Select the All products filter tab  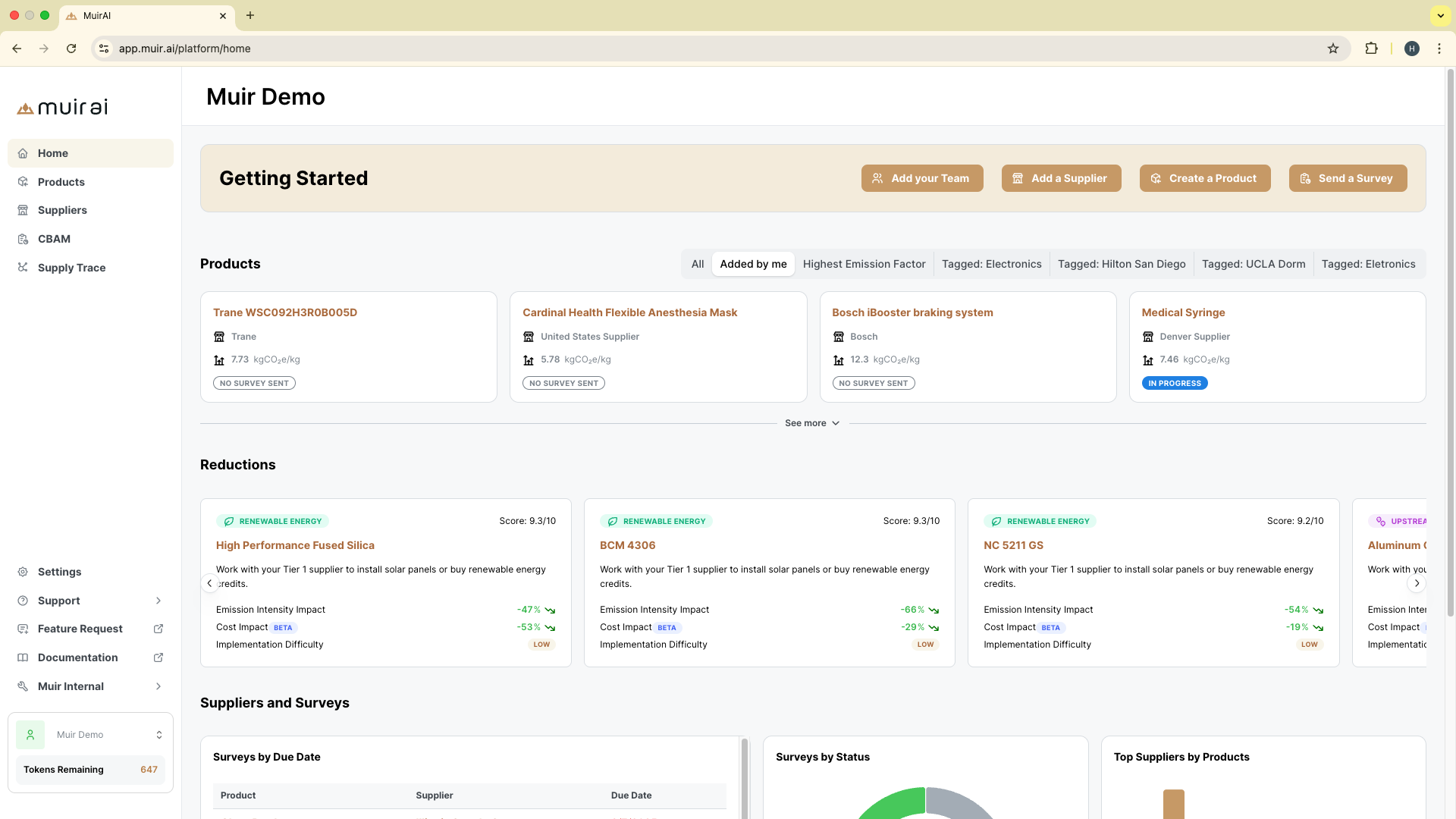[x=697, y=264]
